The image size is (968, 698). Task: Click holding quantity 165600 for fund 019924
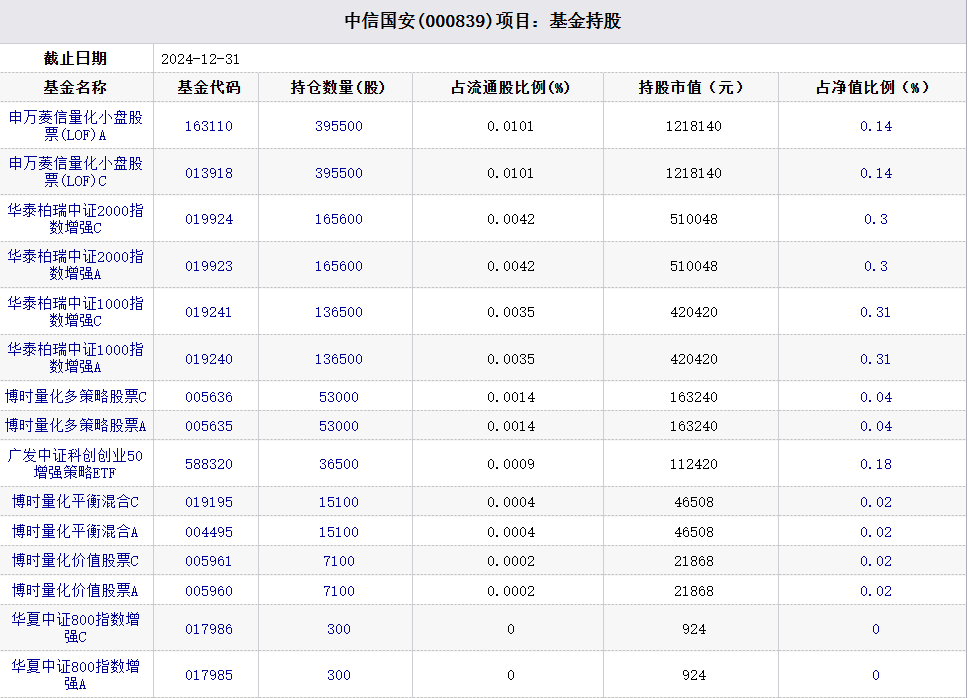click(x=338, y=219)
